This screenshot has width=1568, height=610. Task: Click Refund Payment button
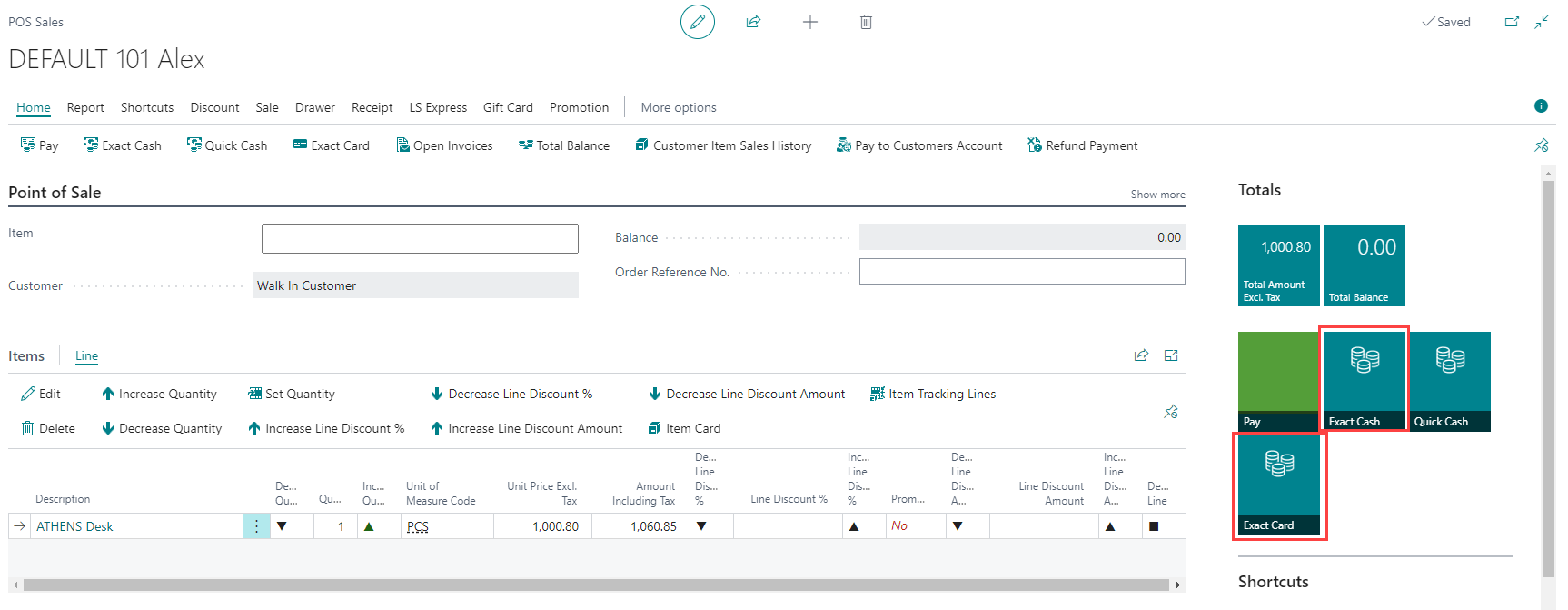(1083, 145)
